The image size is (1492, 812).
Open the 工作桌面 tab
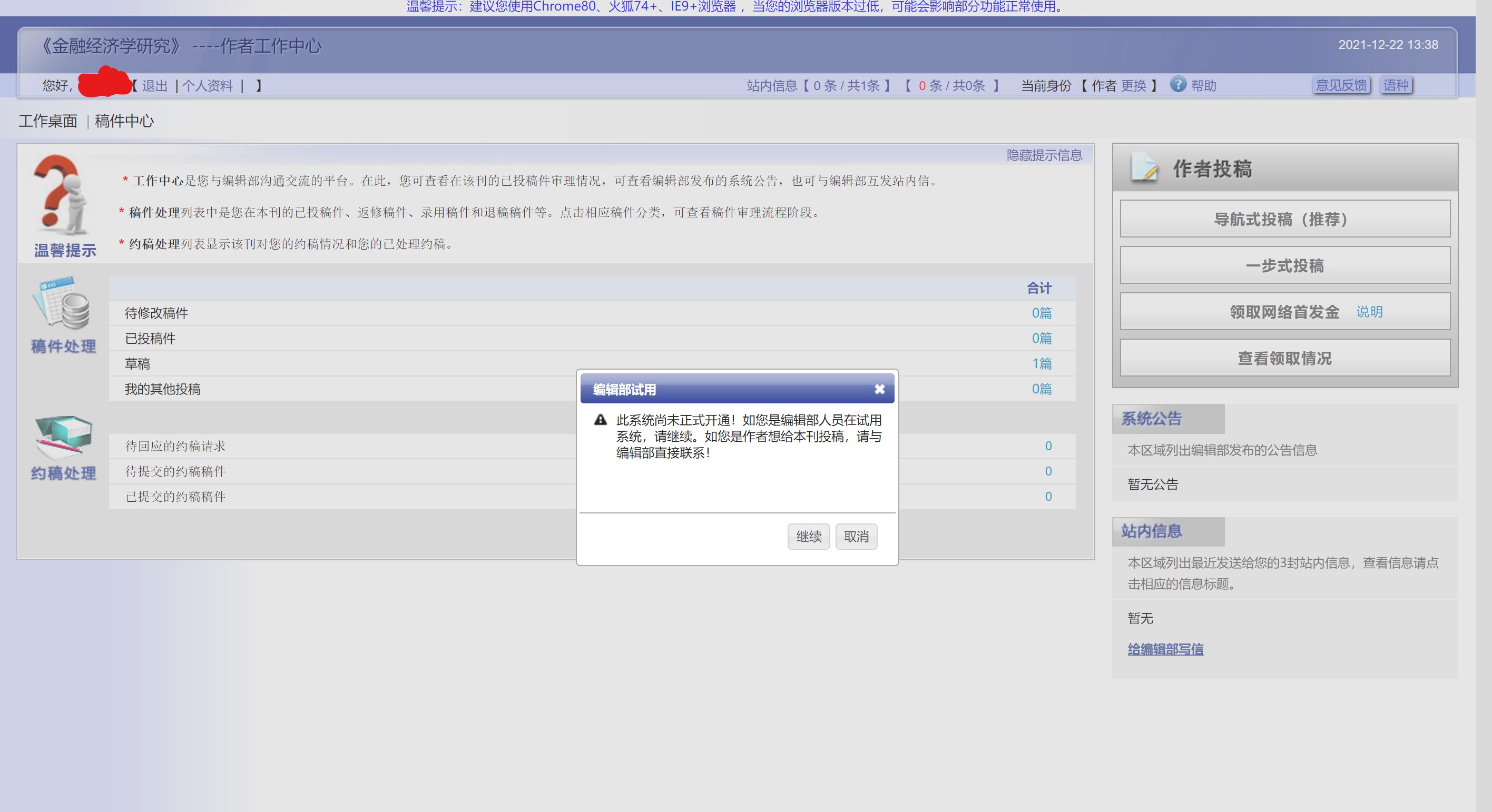coord(48,121)
